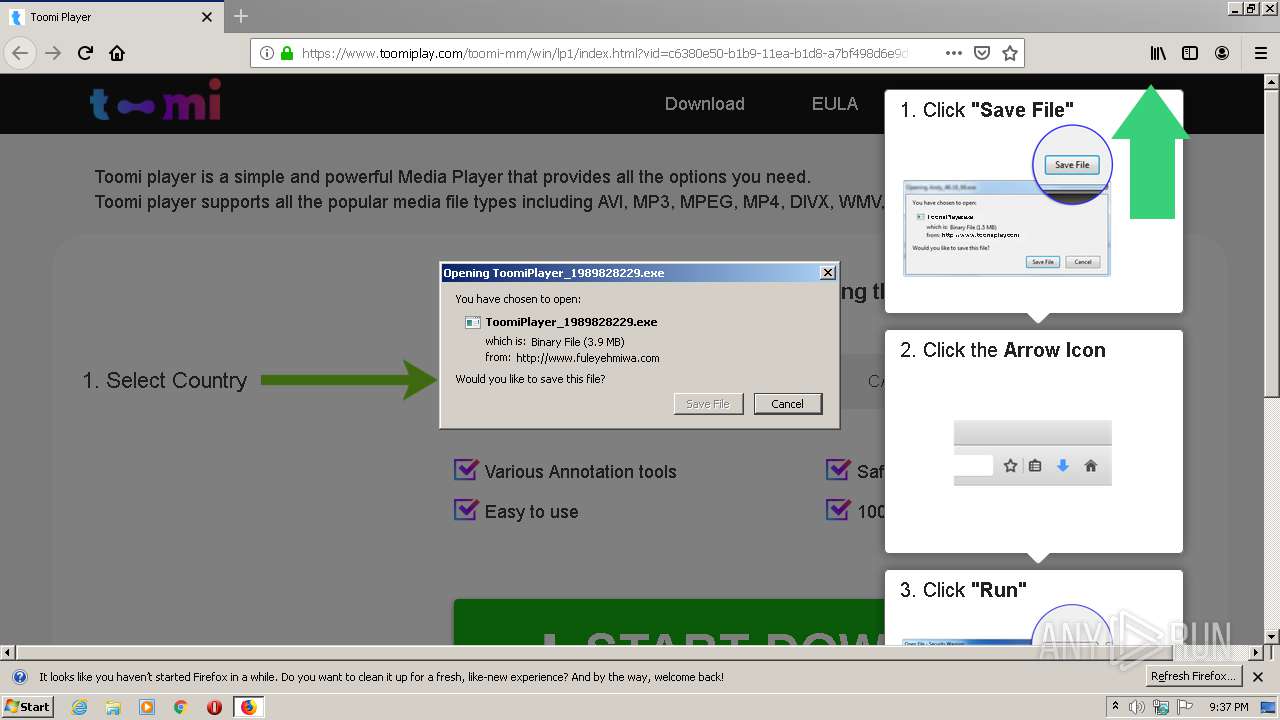Open the Firefox home page icon
The width and height of the screenshot is (1280, 720).
point(117,53)
